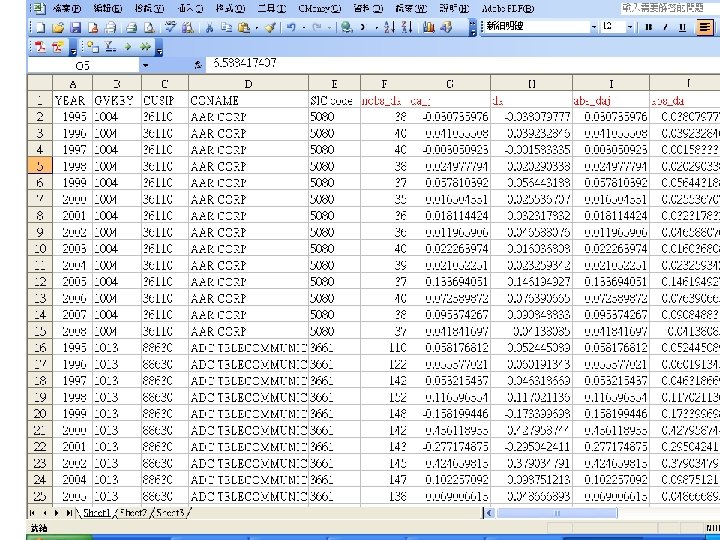The image size is (720, 540).
Task: Select column D header
Action: tap(248, 84)
